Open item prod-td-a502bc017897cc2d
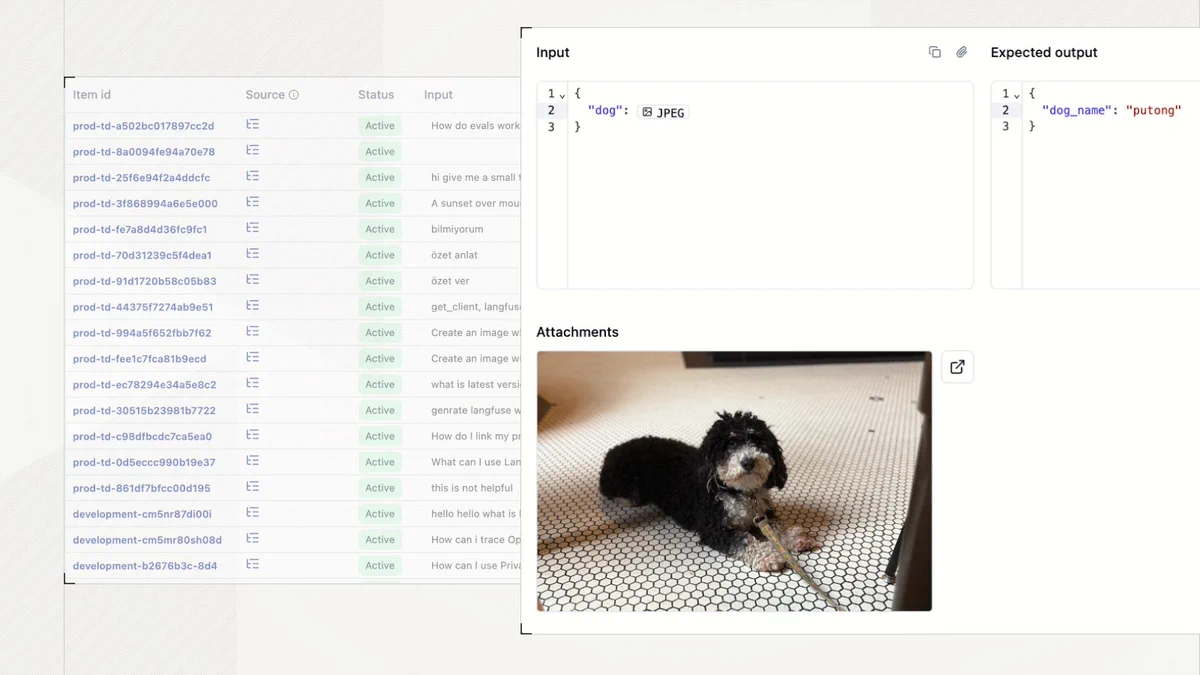Screen dimensions: 1200x675 point(143,126)
